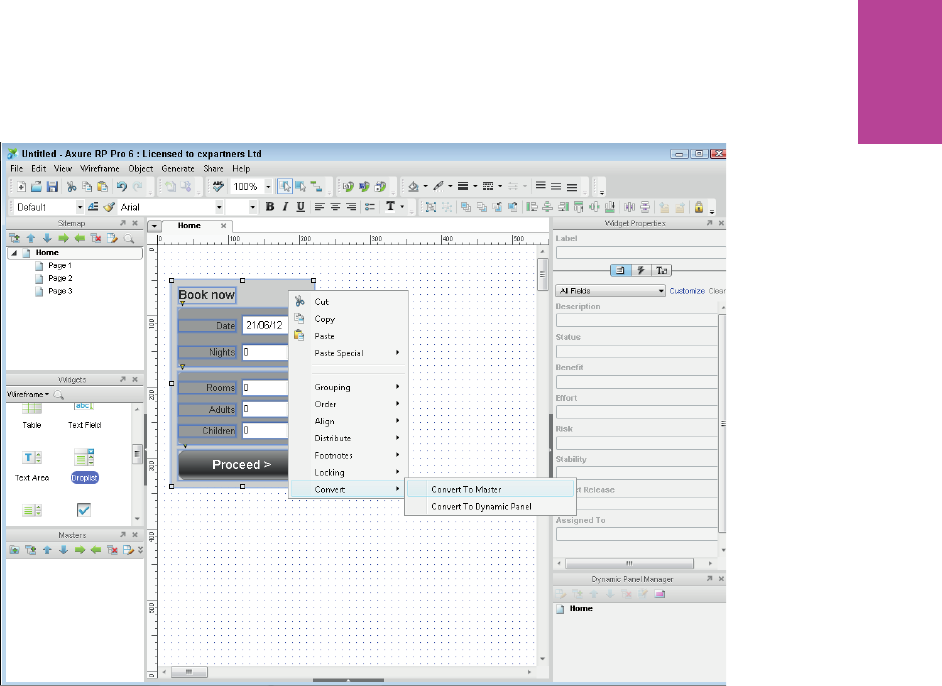Choose Convert To Dynamic Panel
The image size is (942, 686).
490,506
